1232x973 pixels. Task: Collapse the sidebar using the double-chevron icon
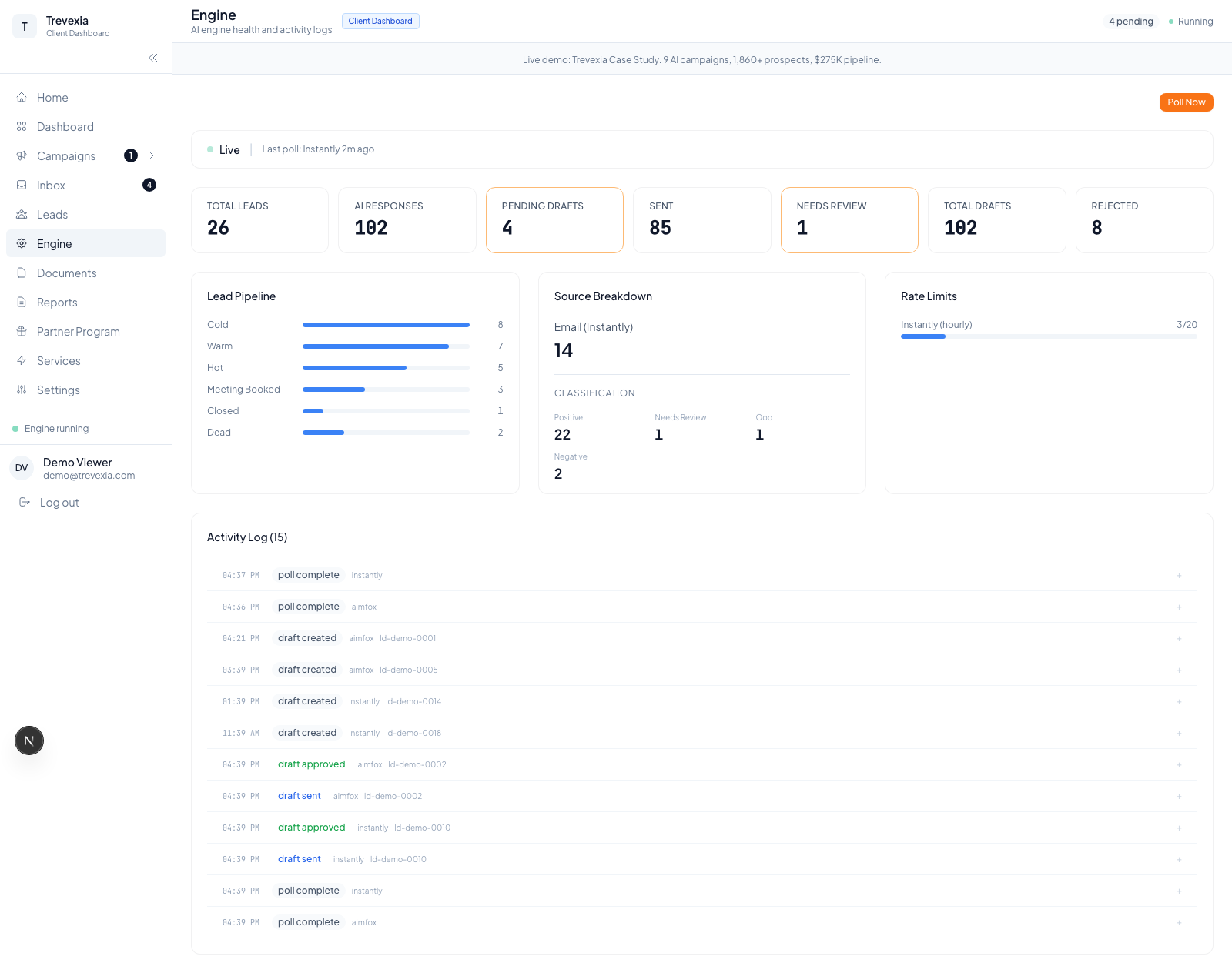pos(153,58)
